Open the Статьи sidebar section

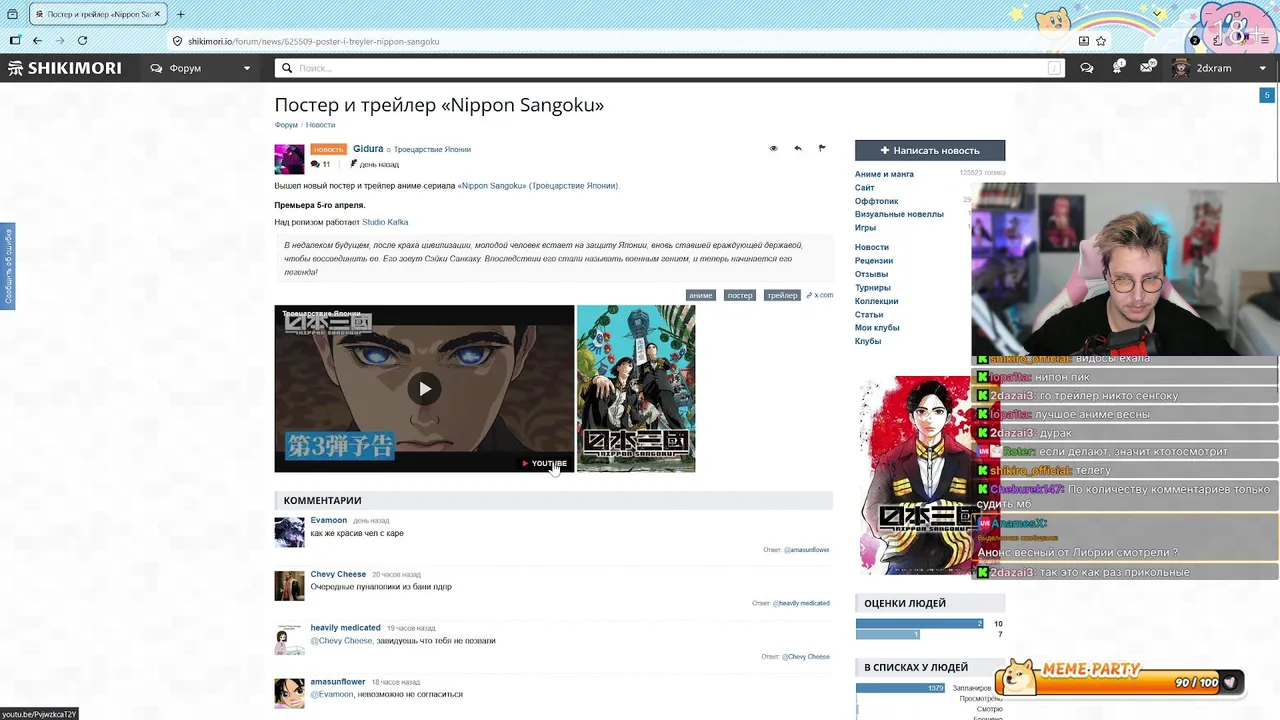point(869,315)
